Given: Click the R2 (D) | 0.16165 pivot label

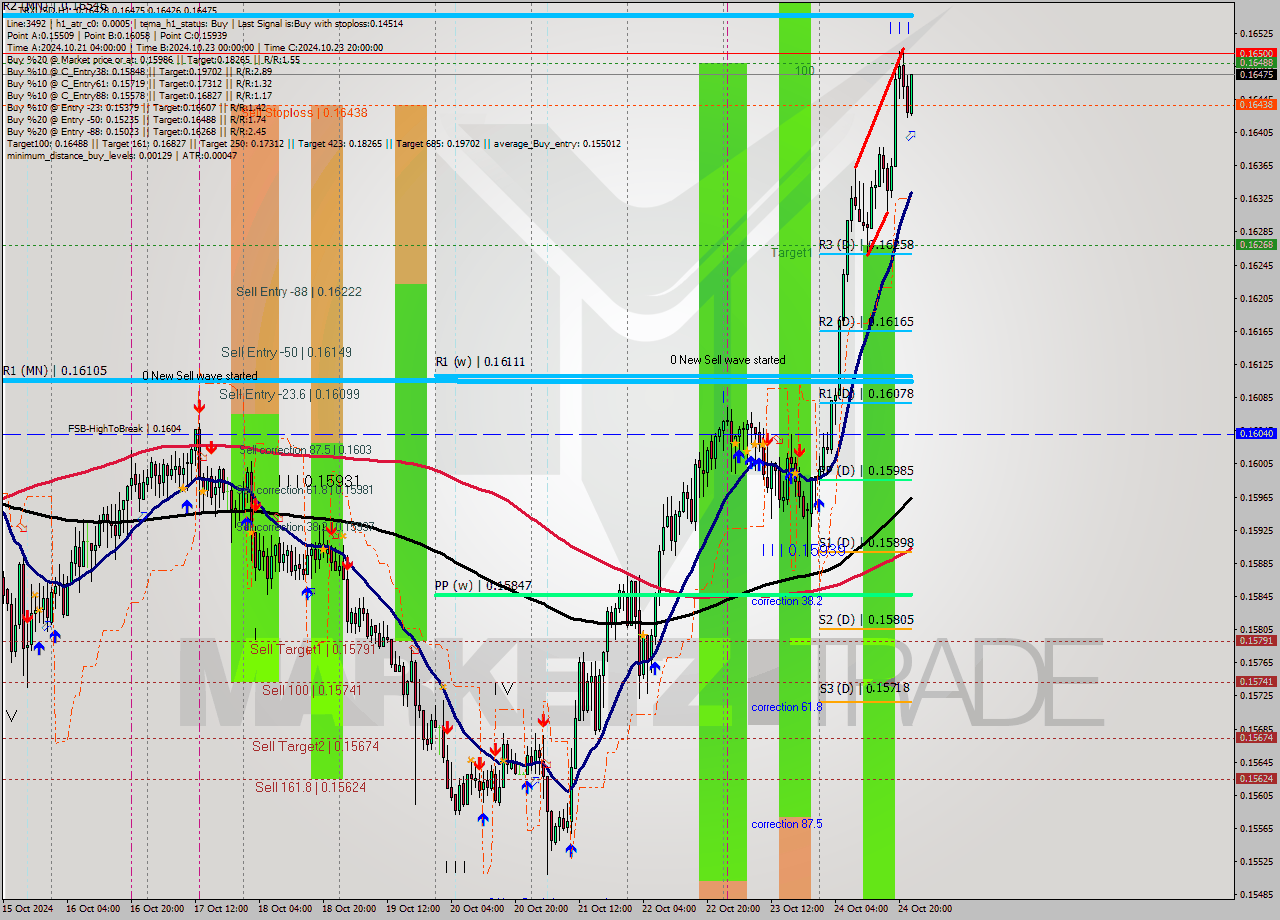Looking at the screenshot, I should point(866,322).
